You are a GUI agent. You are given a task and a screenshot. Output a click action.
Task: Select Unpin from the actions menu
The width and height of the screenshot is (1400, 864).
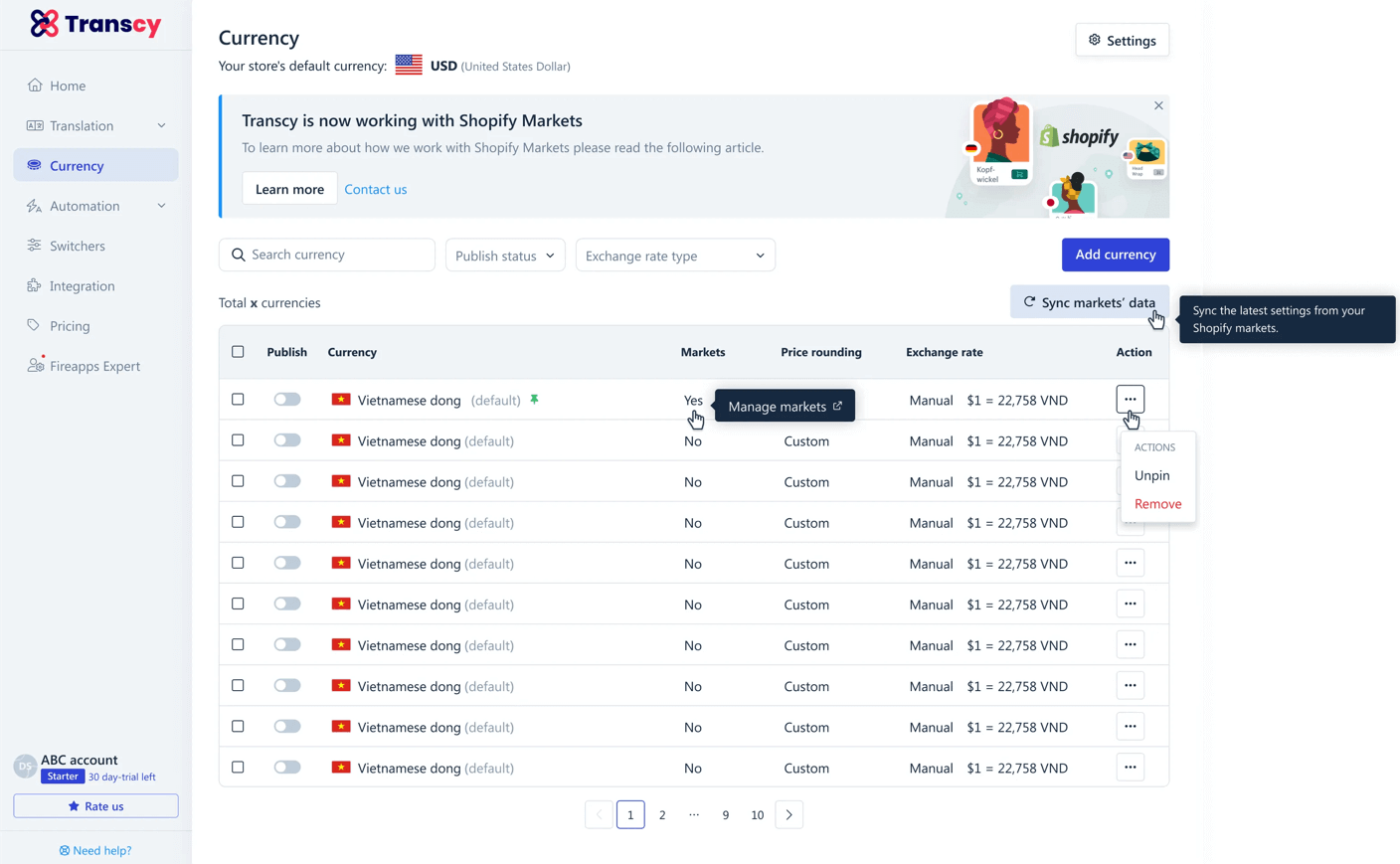pos(1151,475)
